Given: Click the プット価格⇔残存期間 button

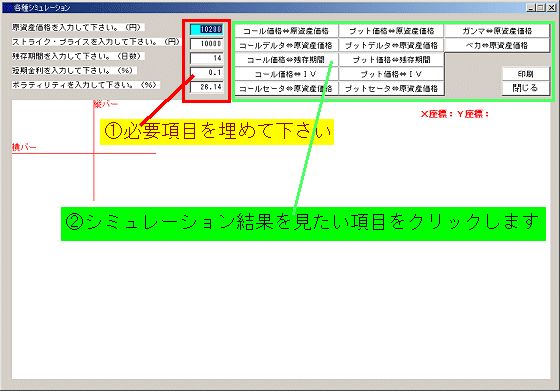Looking at the screenshot, I should tap(391, 60).
